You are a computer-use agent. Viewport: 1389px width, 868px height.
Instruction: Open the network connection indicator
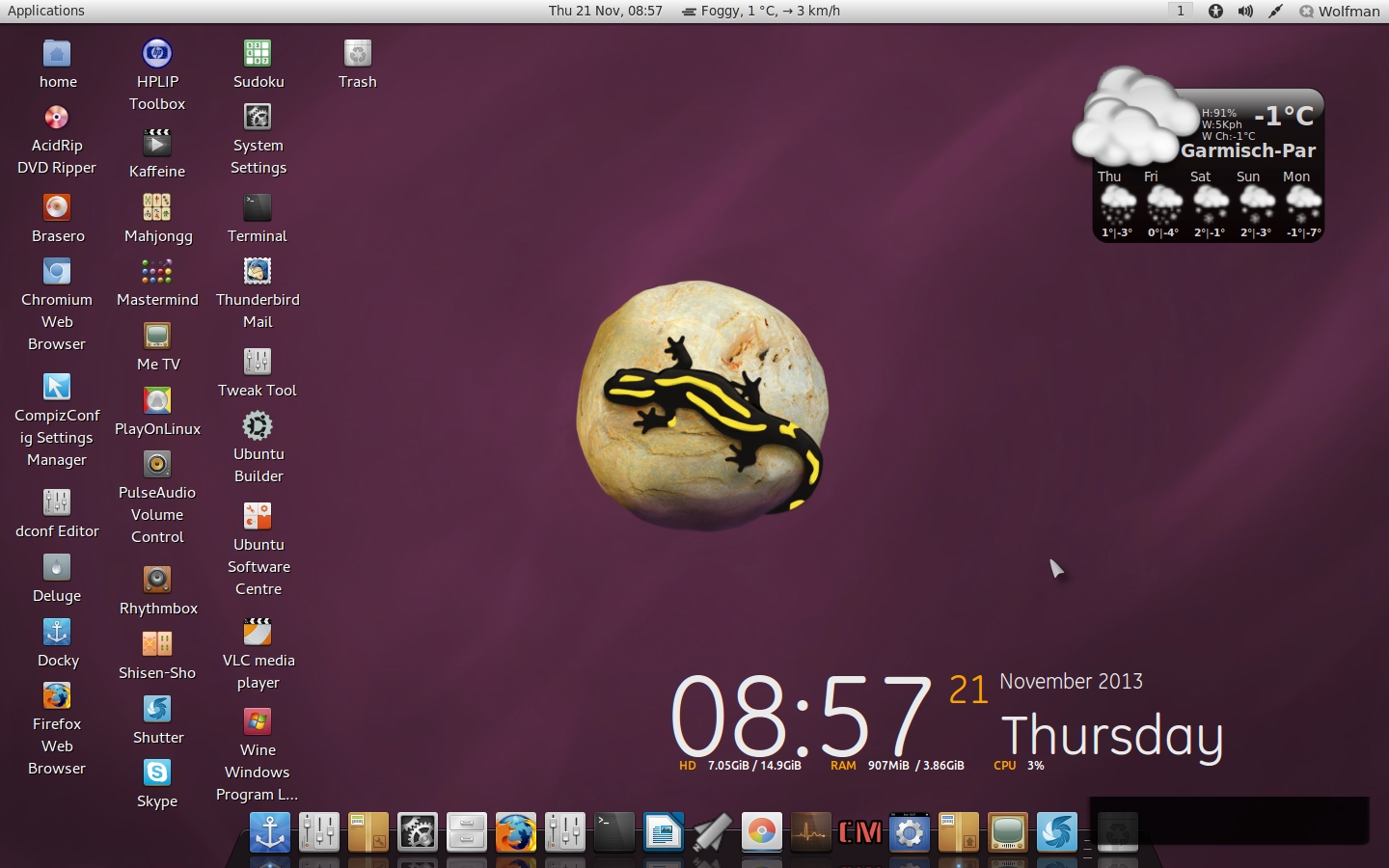click(1275, 11)
